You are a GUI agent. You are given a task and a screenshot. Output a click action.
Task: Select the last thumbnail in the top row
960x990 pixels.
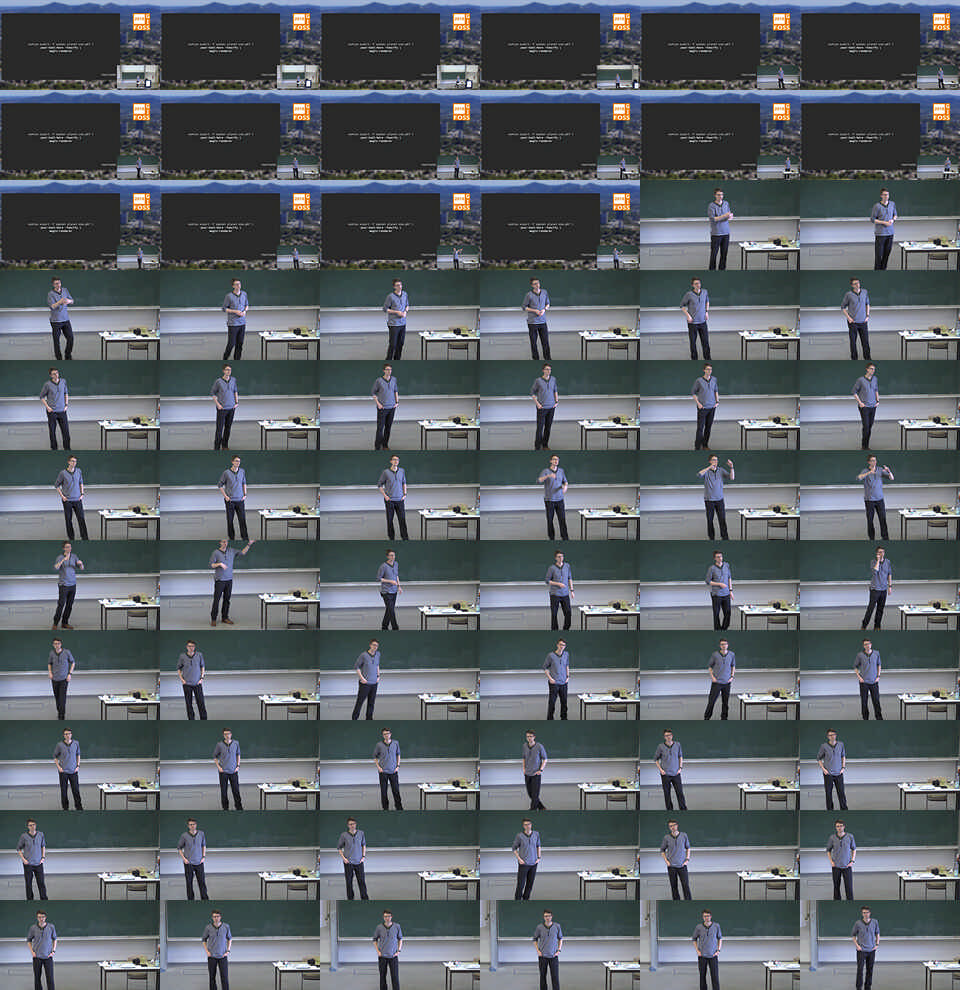[x=880, y=45]
